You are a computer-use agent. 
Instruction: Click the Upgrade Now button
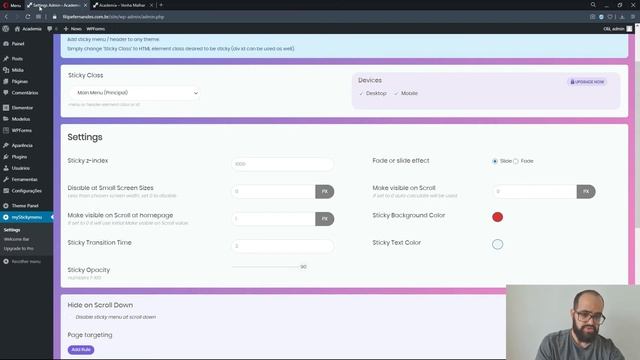click(587, 82)
